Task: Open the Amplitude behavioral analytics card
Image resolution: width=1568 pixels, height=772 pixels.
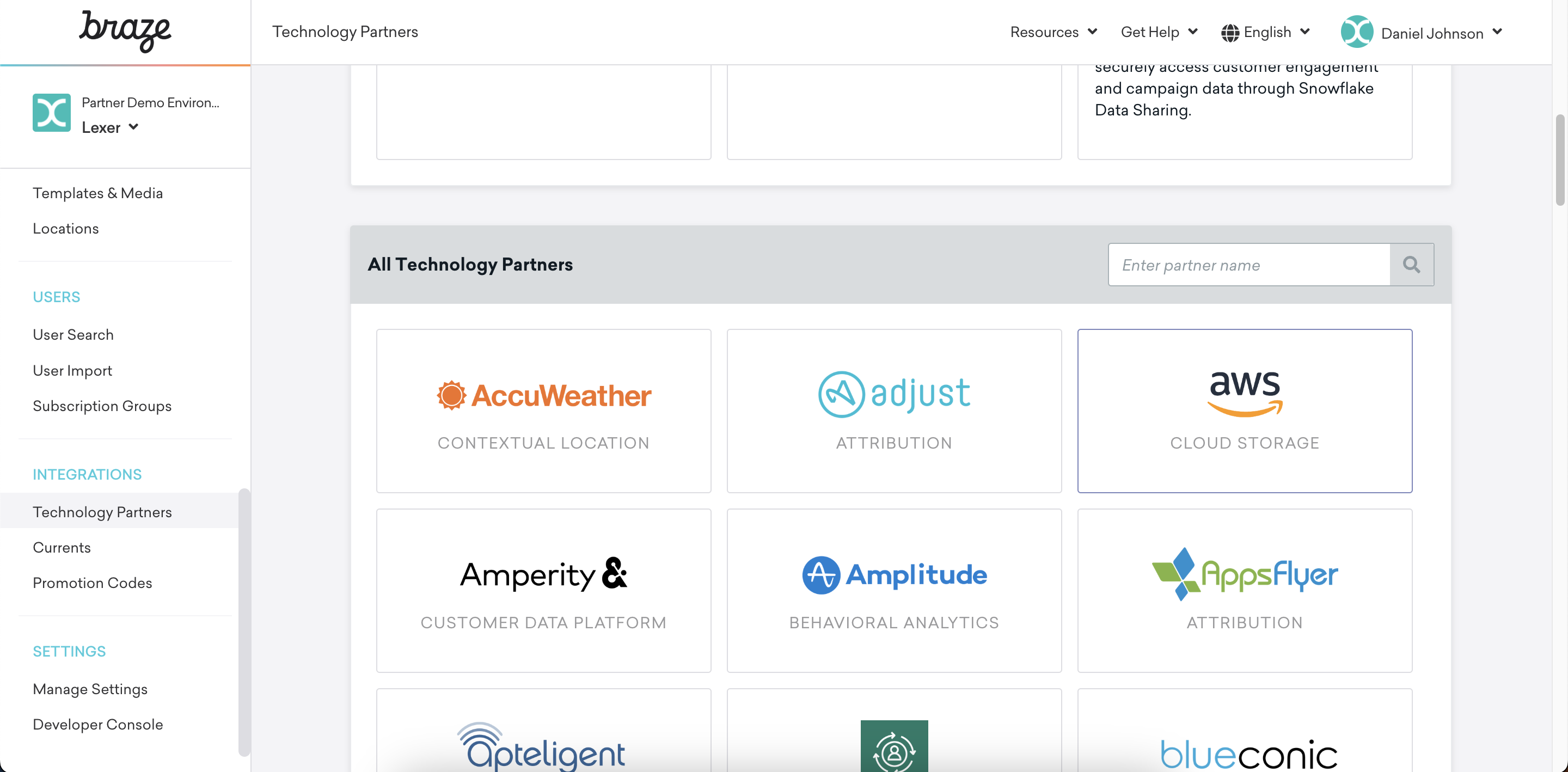Action: coord(893,590)
